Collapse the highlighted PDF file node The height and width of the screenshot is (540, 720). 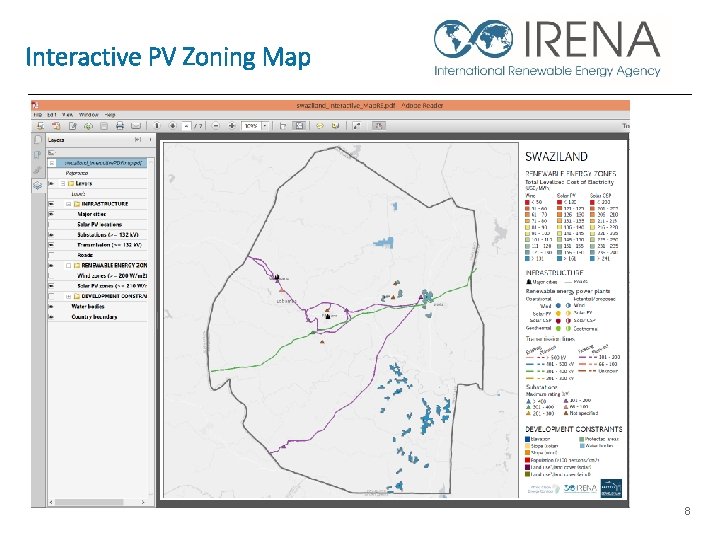point(52,163)
